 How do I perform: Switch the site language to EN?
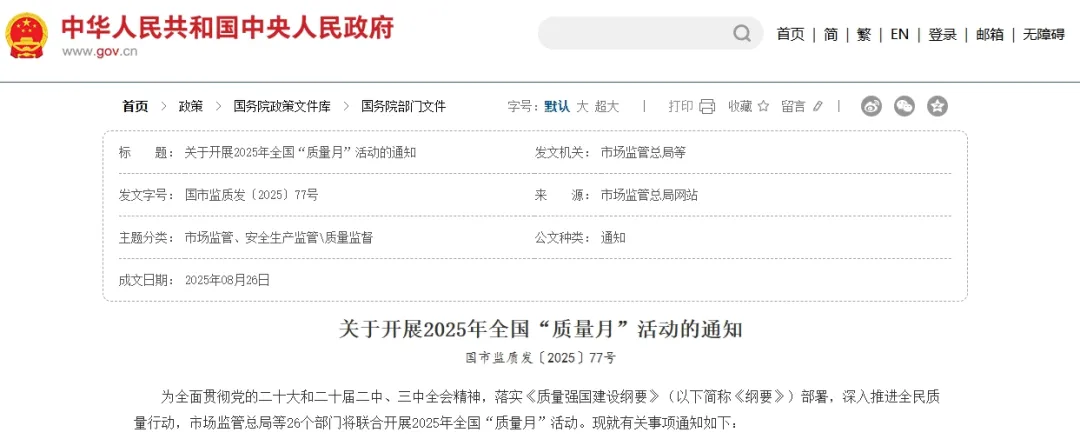[x=899, y=34]
